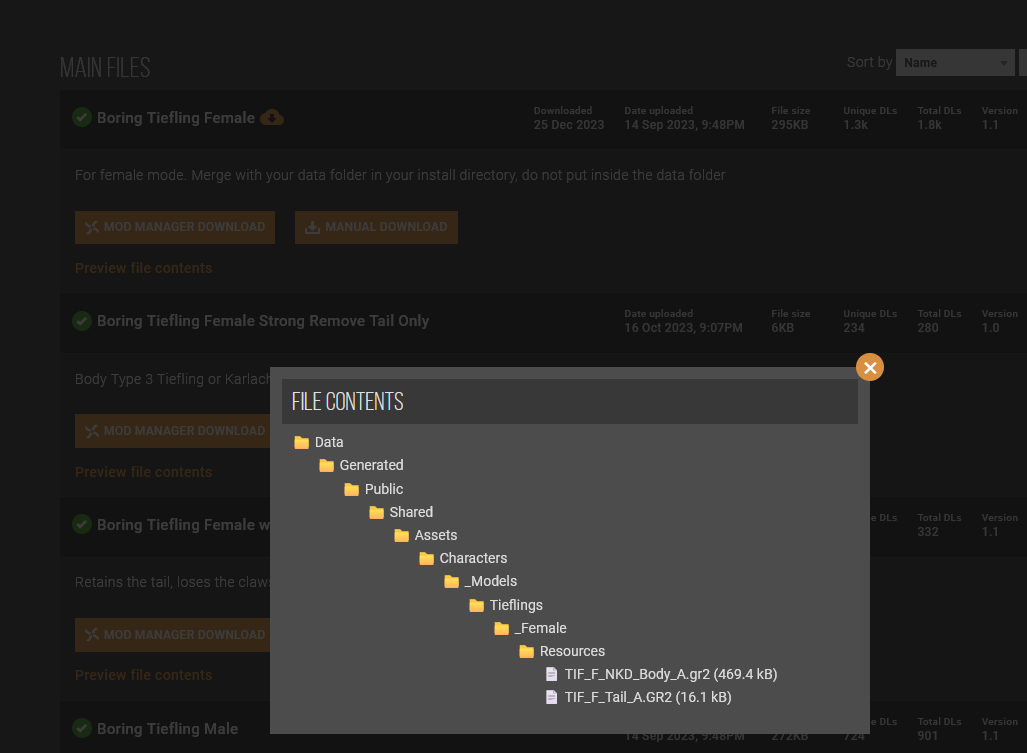The width and height of the screenshot is (1027, 753).
Task: Select the Assets folder in tree
Action: click(435, 535)
